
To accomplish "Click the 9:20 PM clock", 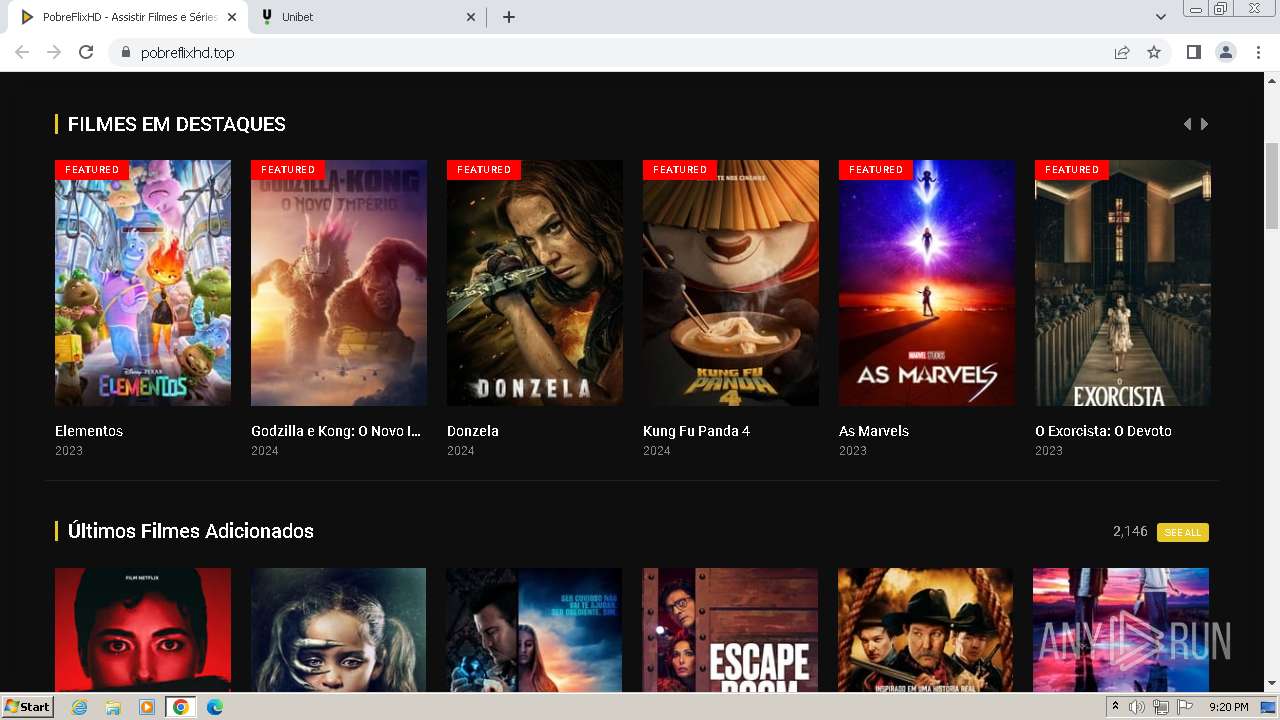I will 1228,707.
